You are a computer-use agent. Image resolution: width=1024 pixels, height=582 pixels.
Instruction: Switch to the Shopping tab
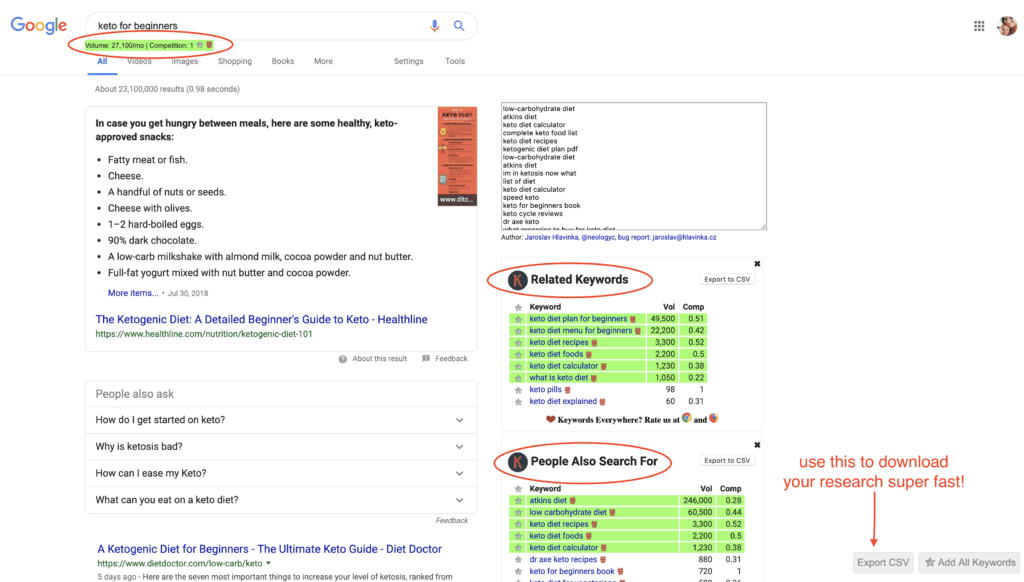point(234,61)
